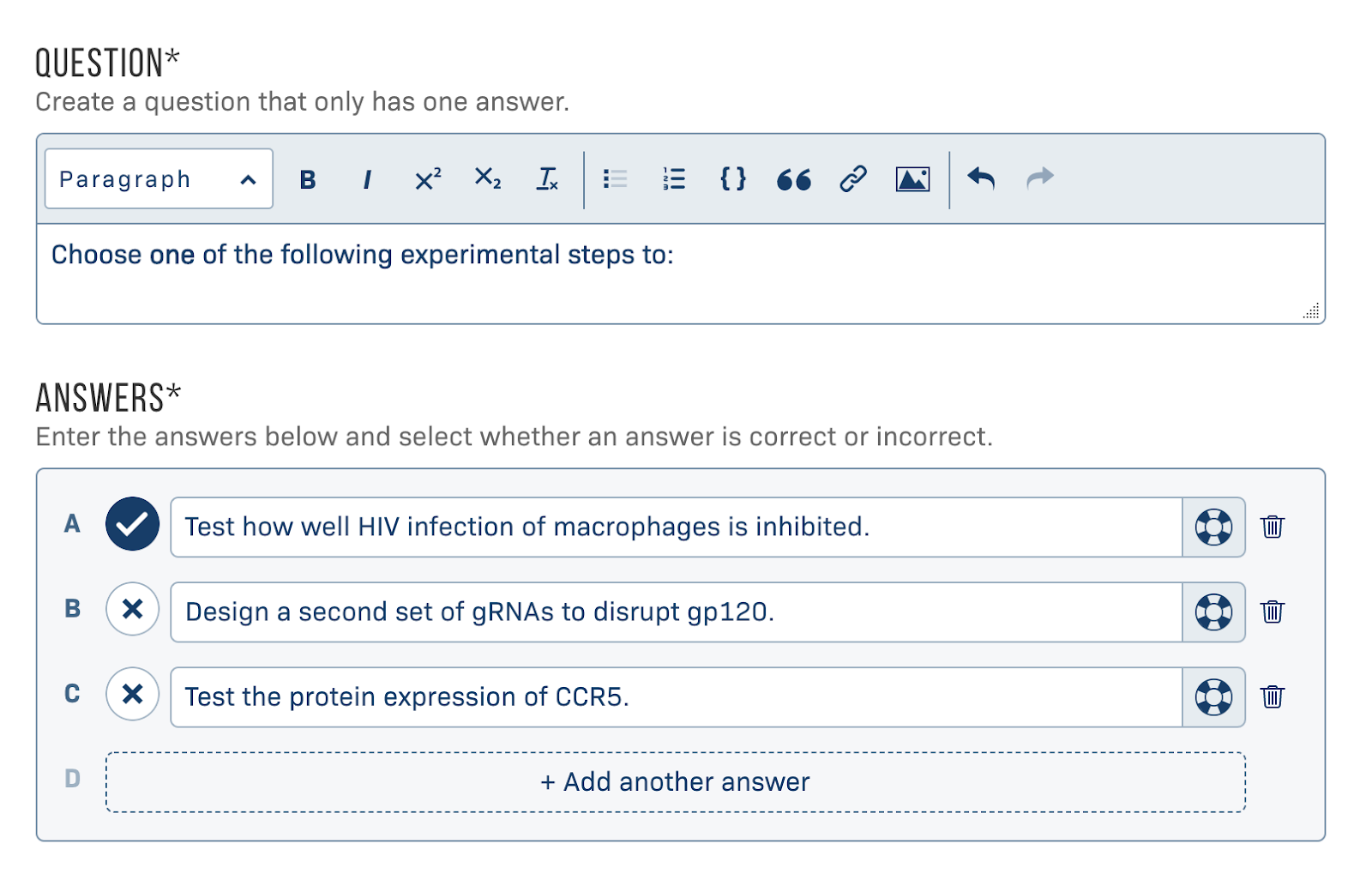Screen dimensions: 1372x886
Task: Insert a numbered list
Action: point(674,179)
